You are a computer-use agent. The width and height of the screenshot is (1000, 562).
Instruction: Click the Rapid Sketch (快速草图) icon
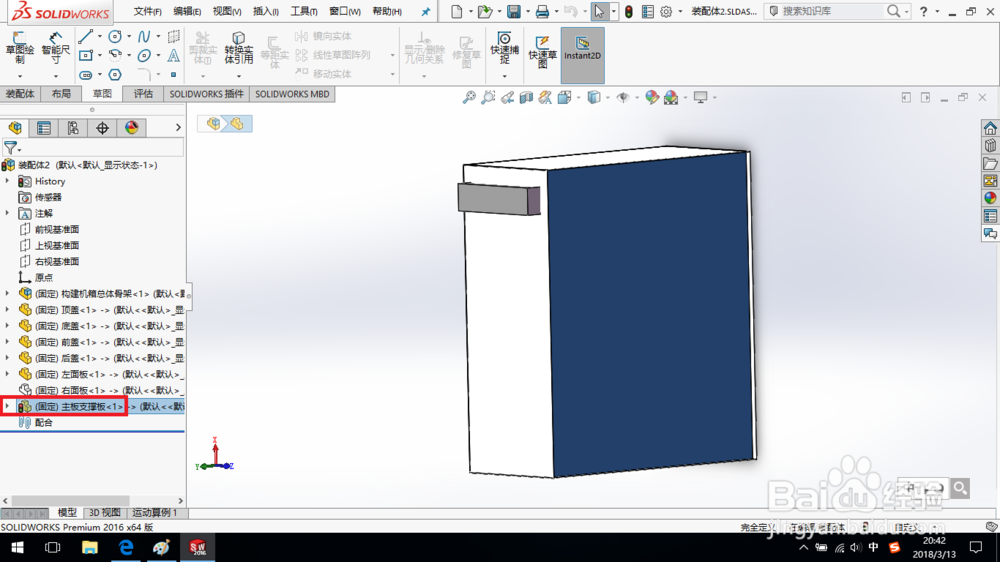pos(542,51)
